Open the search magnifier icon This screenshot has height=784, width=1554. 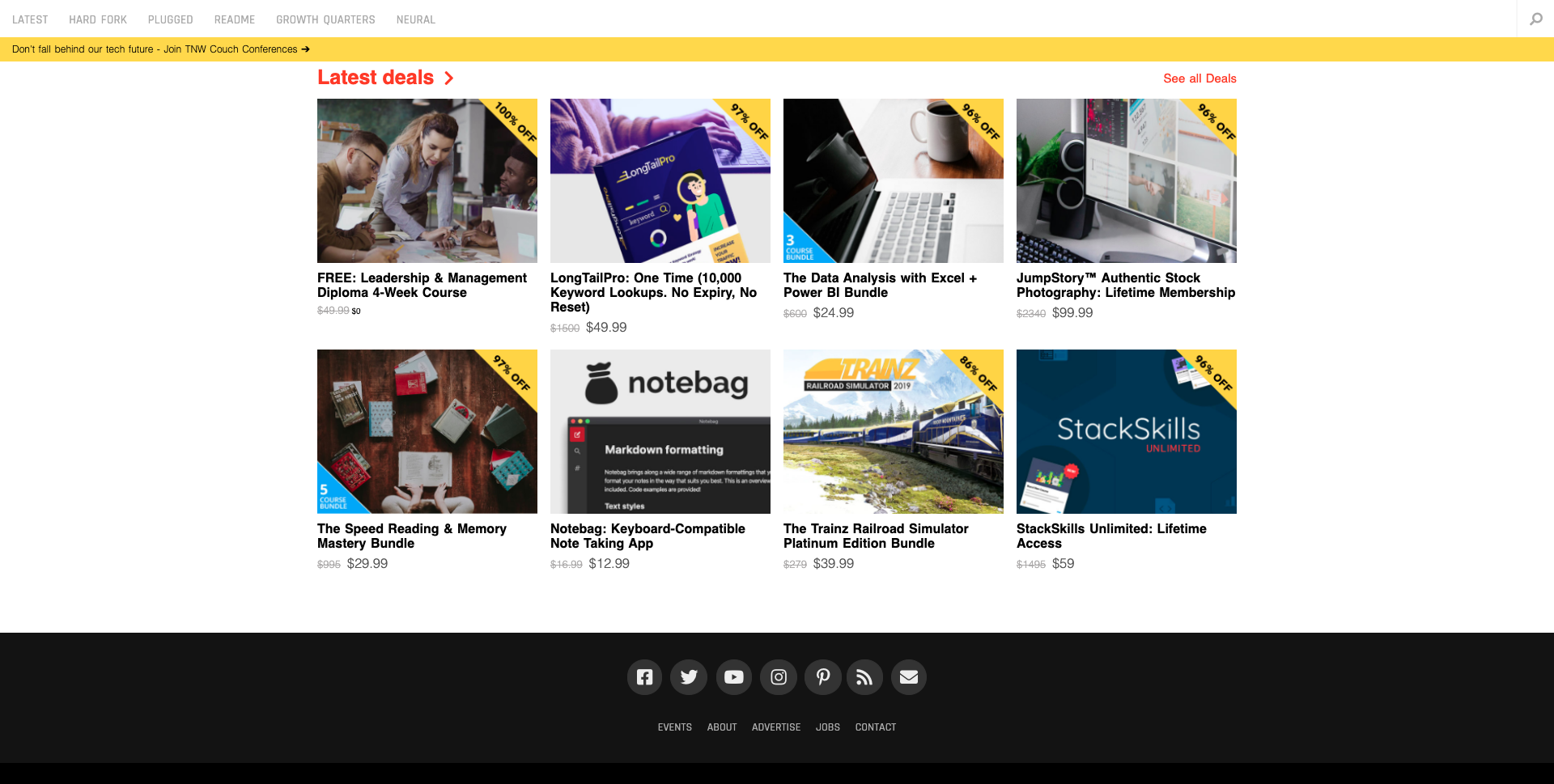[x=1535, y=19]
